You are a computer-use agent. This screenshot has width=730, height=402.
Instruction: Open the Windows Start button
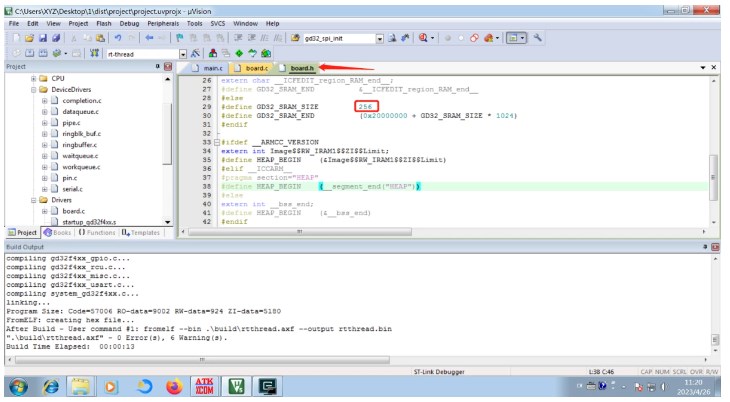pos(20,386)
